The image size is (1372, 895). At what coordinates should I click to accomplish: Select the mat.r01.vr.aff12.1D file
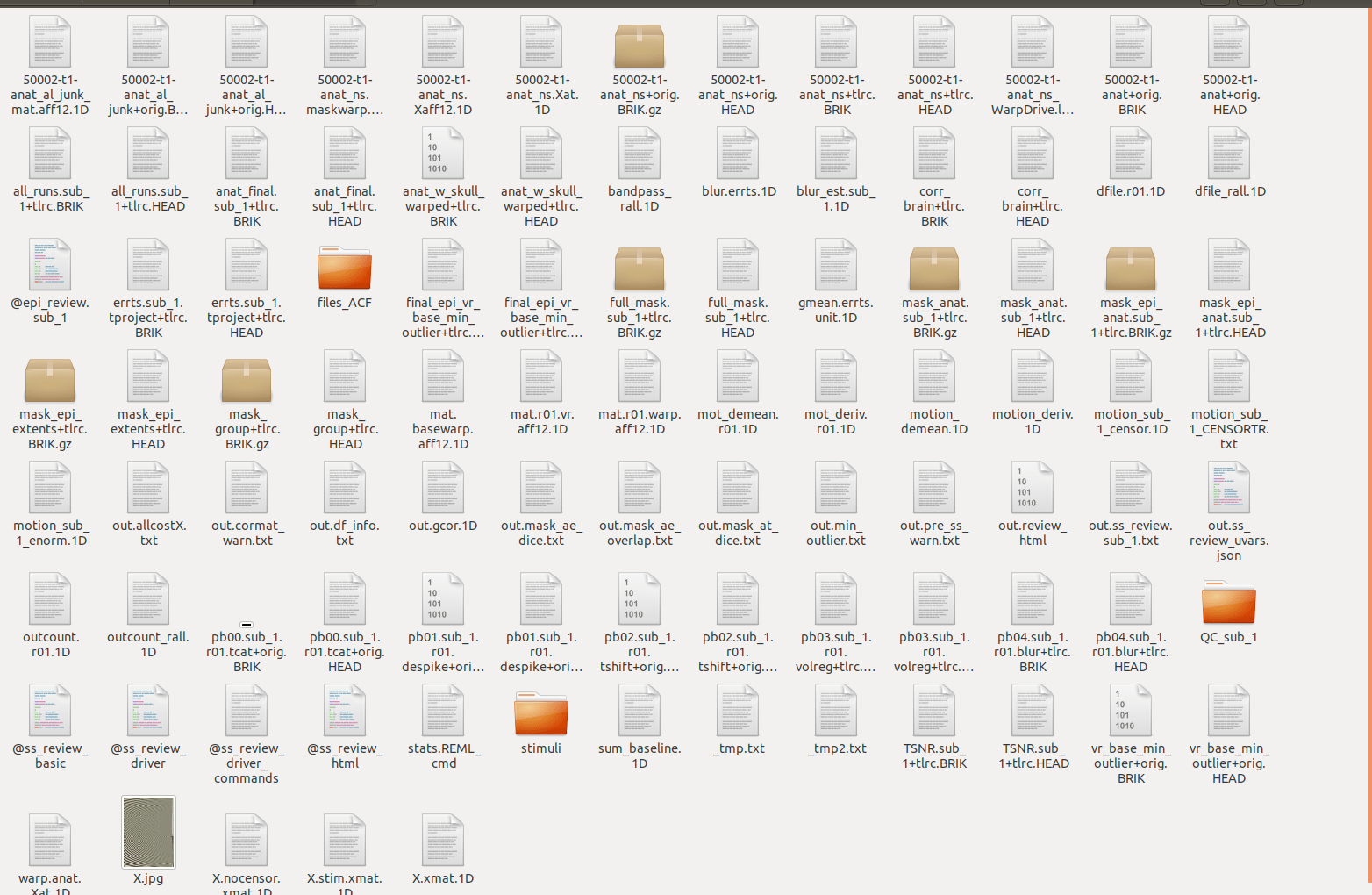(541, 376)
